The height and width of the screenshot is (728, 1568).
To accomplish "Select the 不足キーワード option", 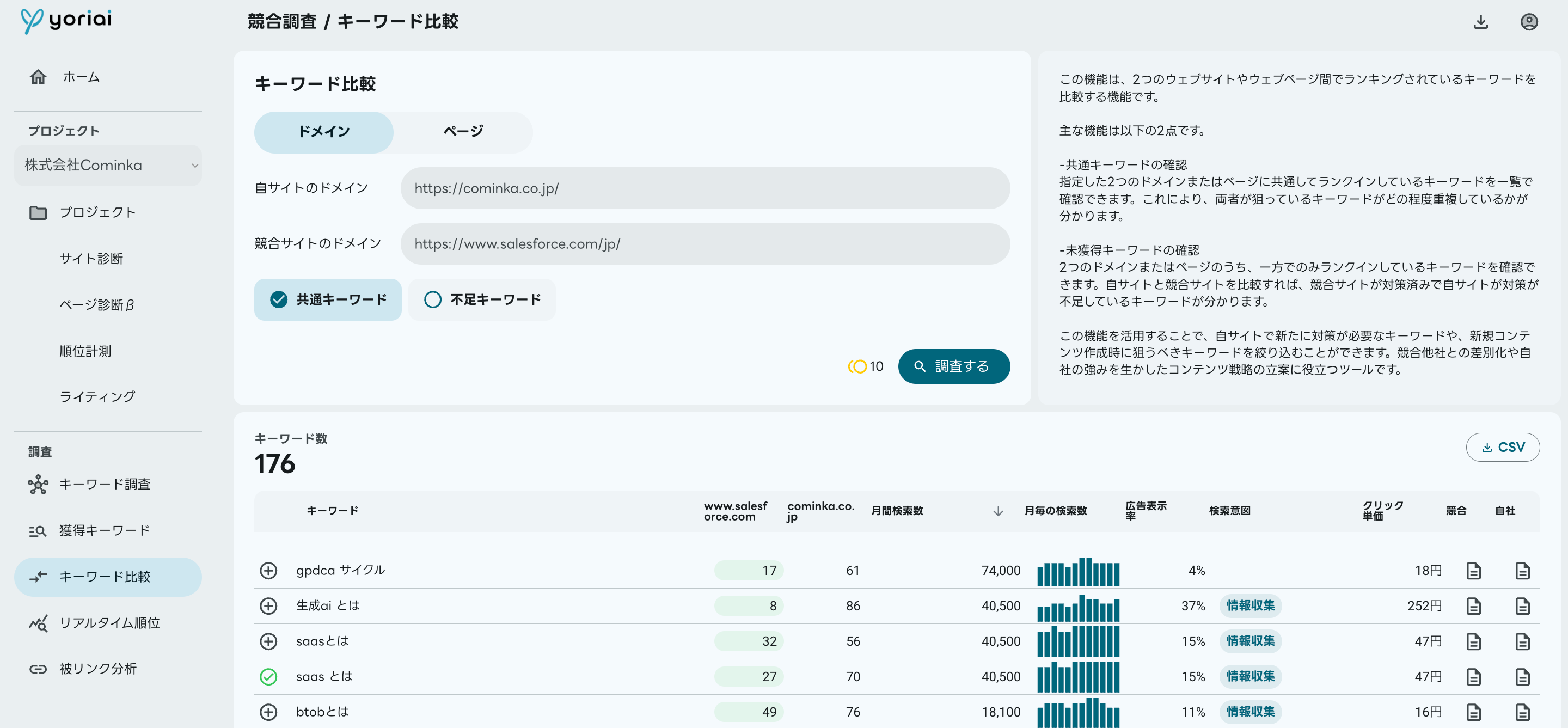I will 481,299.
